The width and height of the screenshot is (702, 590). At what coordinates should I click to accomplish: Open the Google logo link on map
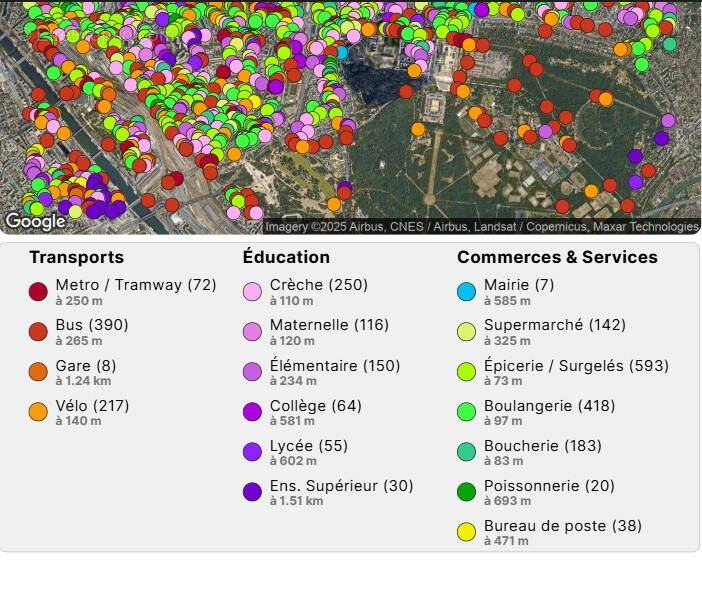(x=35, y=221)
